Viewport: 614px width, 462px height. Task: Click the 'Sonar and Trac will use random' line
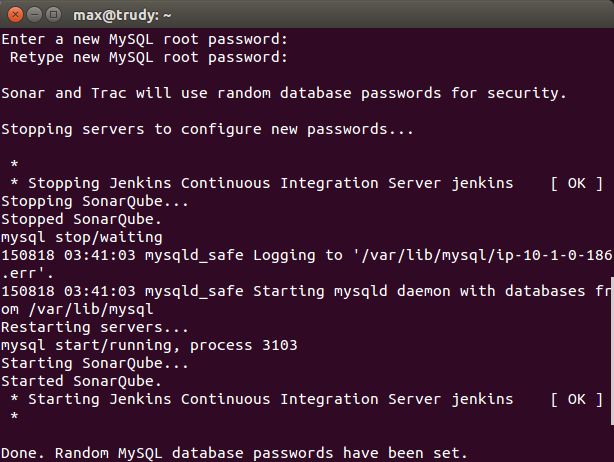click(284, 94)
